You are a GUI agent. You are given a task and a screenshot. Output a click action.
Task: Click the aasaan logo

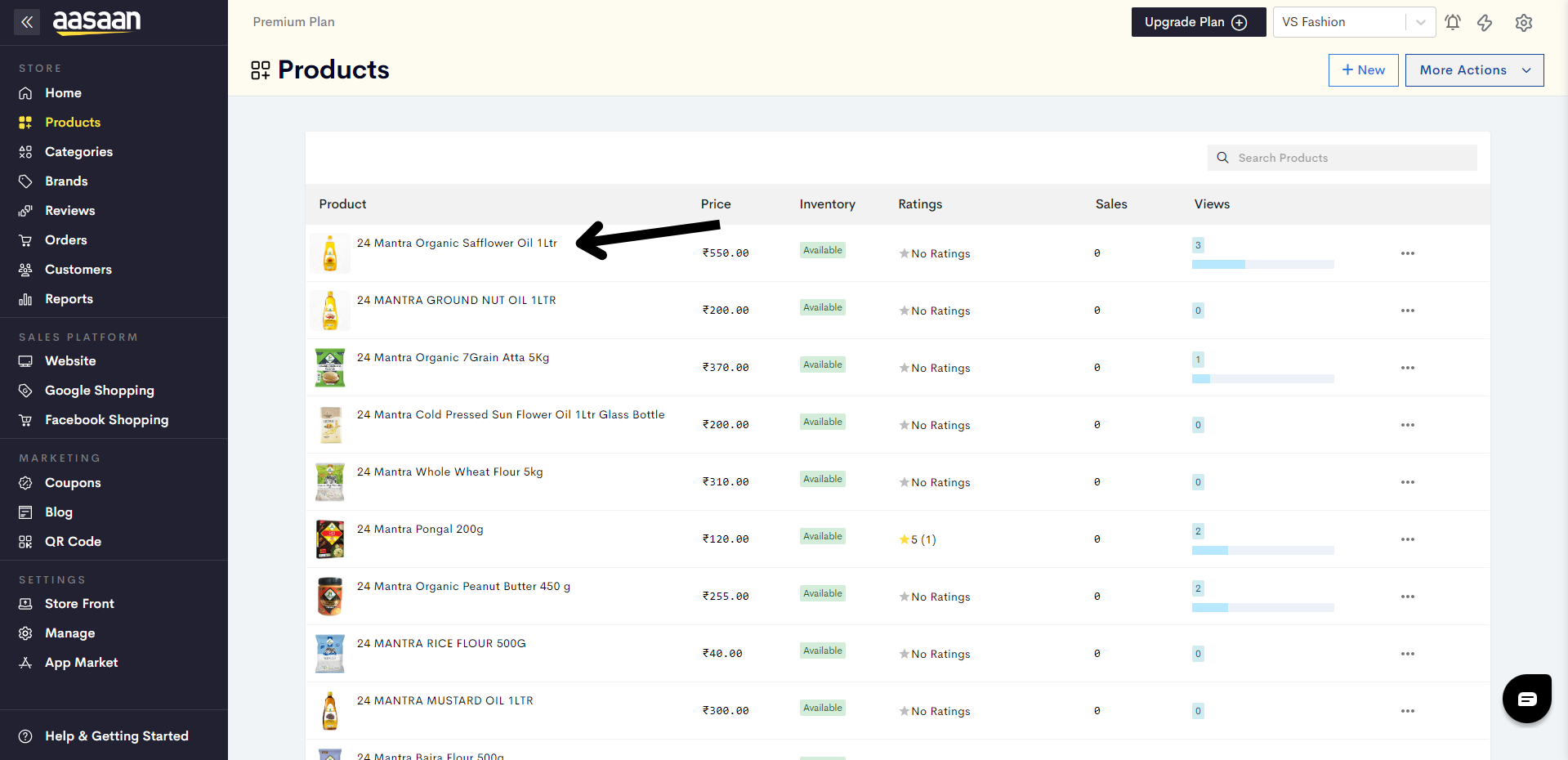[x=96, y=22]
